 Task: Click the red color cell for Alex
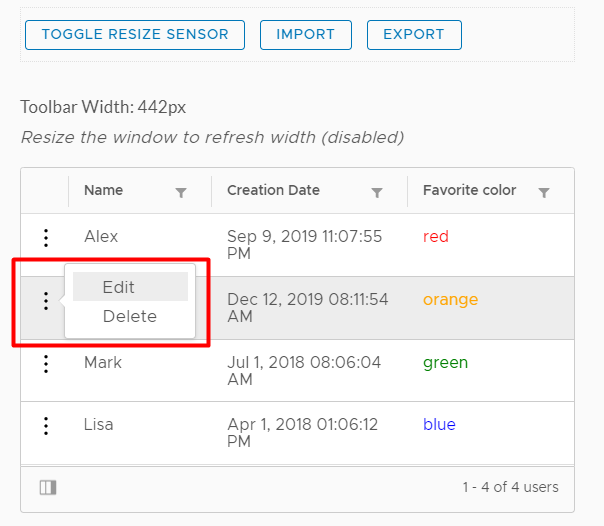click(x=436, y=237)
